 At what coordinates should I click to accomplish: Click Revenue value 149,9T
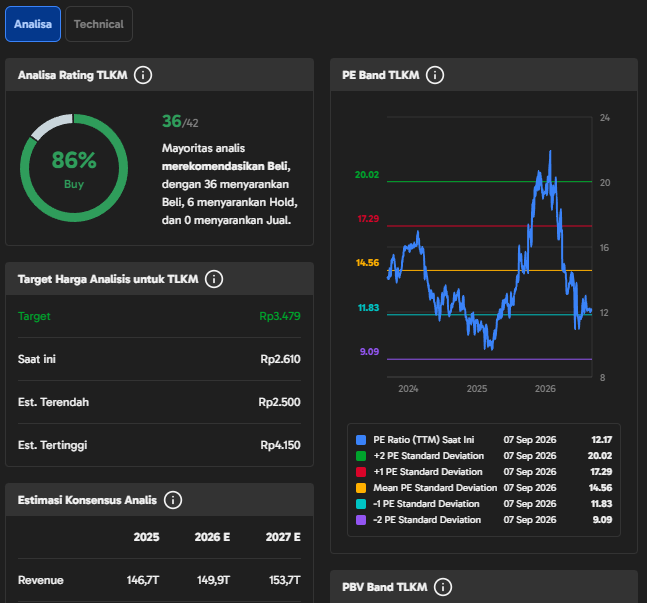pos(213,580)
